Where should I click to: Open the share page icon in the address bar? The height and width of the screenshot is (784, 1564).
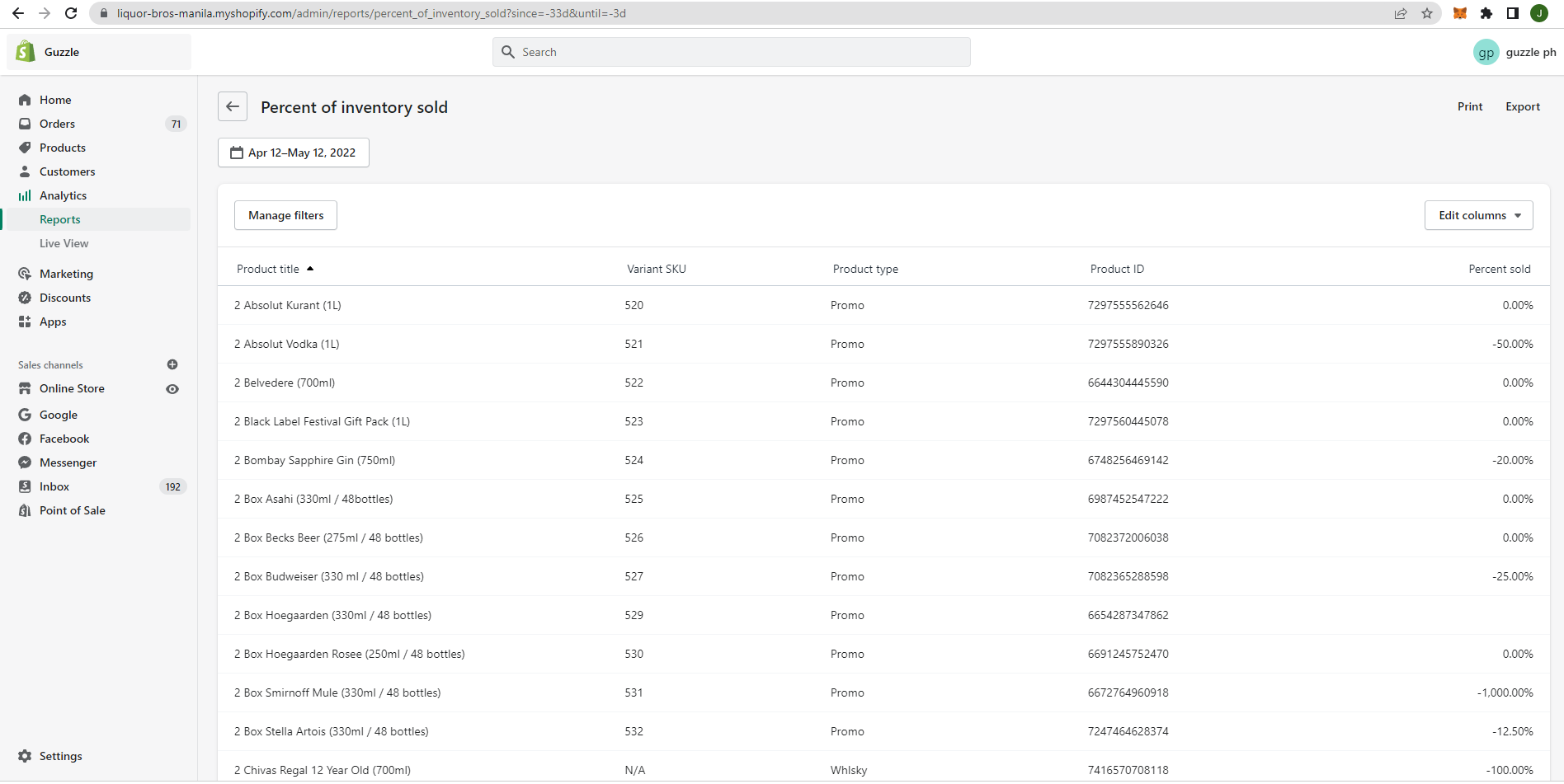coord(1401,13)
